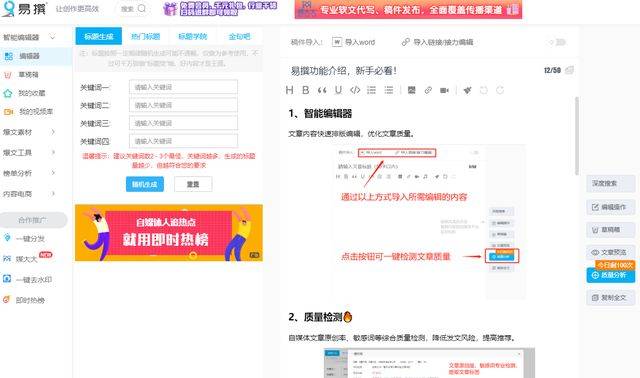The height and width of the screenshot is (378, 640).
Task: Toggle underline formatting
Action: pos(338,90)
